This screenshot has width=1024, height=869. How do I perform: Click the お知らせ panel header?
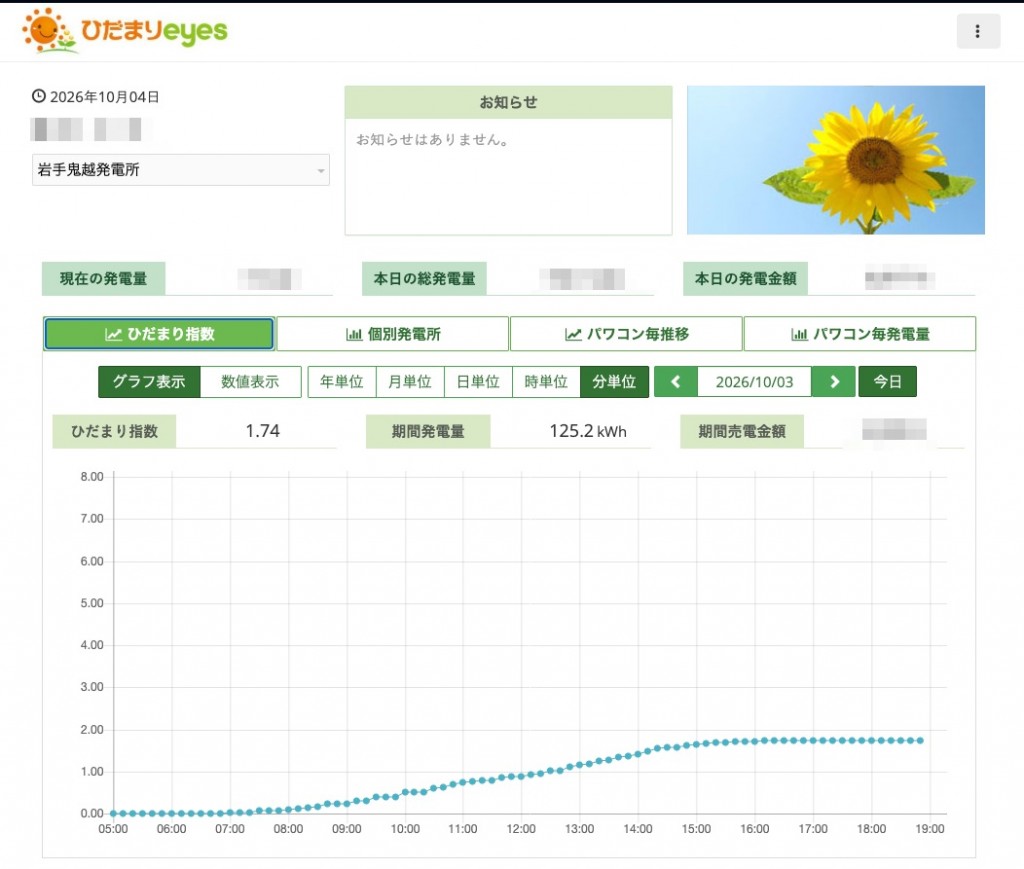pos(509,103)
